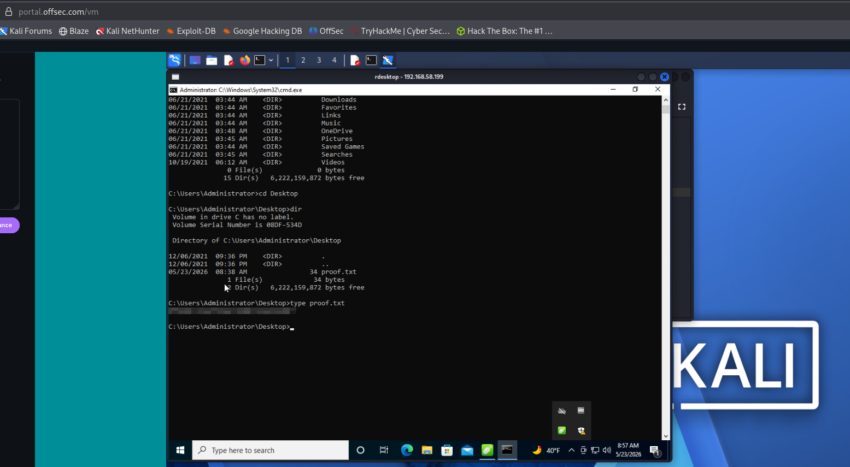Image resolution: width=850 pixels, height=467 pixels.
Task: Toggle fullscreen for the VM viewer
Action: point(681,107)
